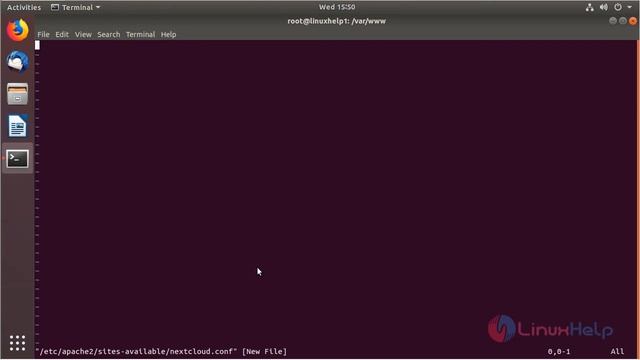
Task: Open the View menu
Action: (x=83, y=35)
